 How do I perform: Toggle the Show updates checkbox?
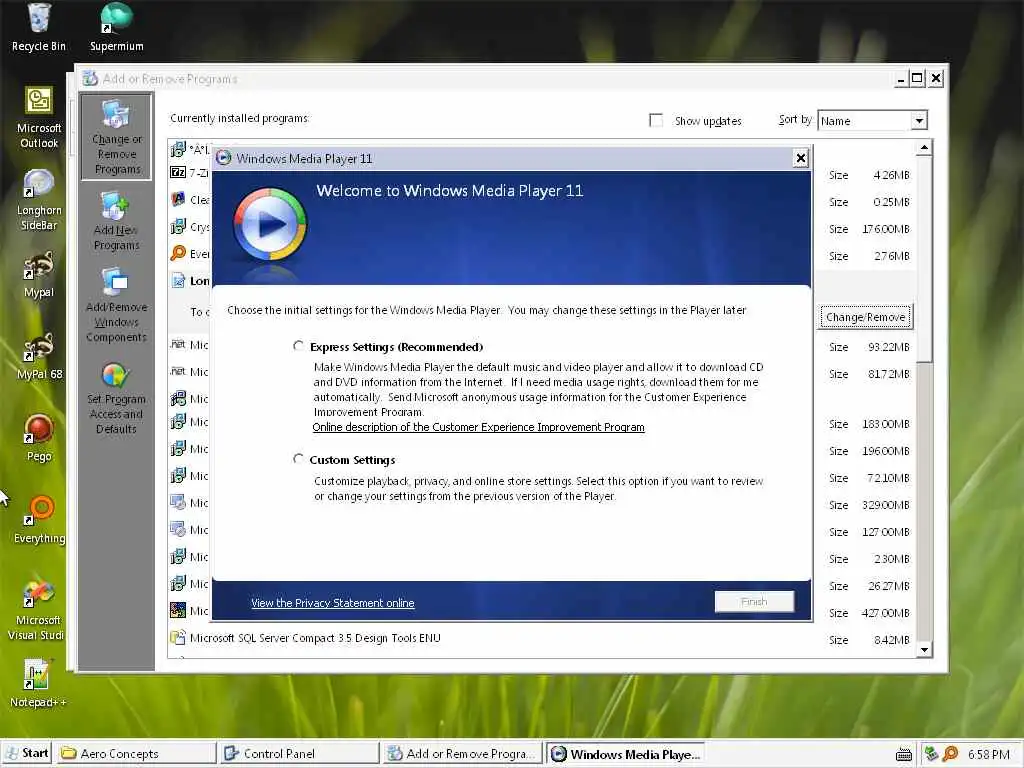(656, 120)
